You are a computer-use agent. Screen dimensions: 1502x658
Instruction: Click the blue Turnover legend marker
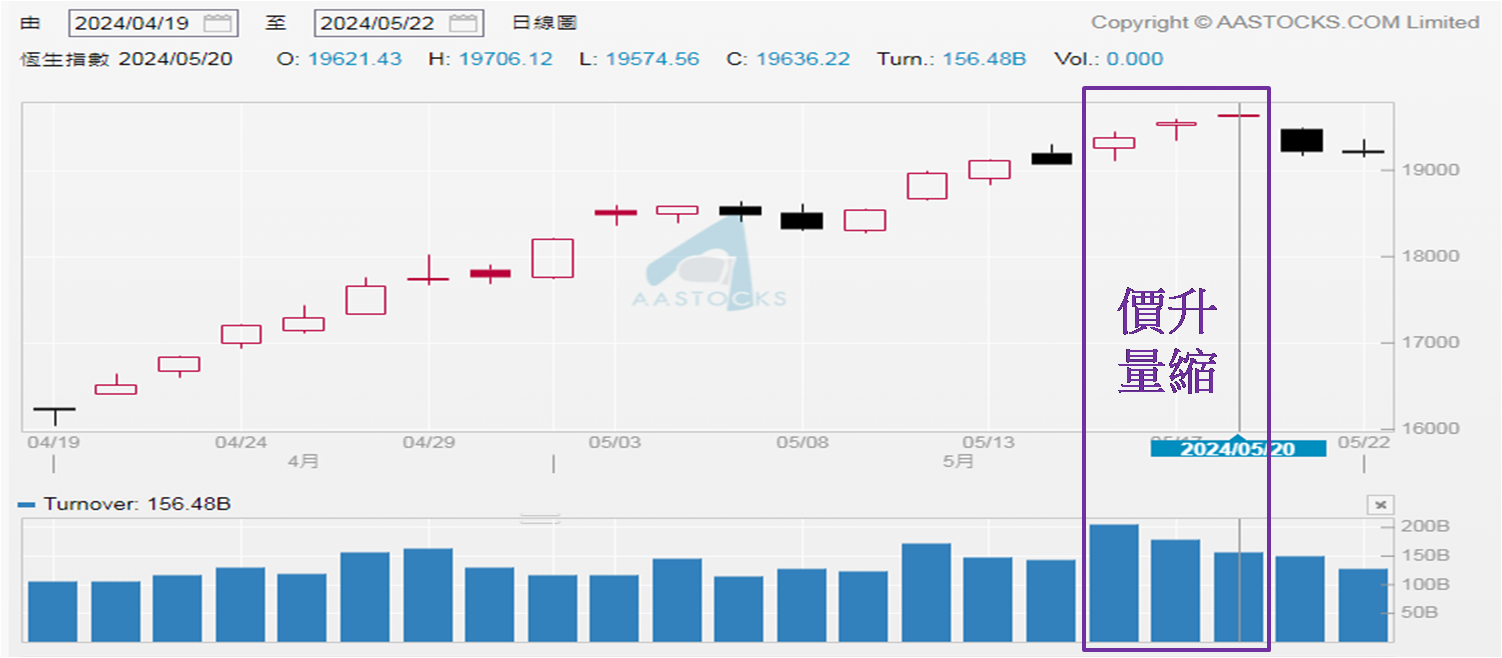pyautogui.click(x=27, y=505)
